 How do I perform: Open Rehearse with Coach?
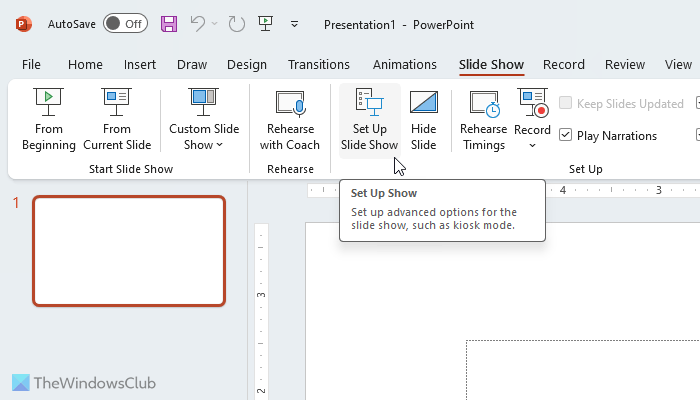290,118
